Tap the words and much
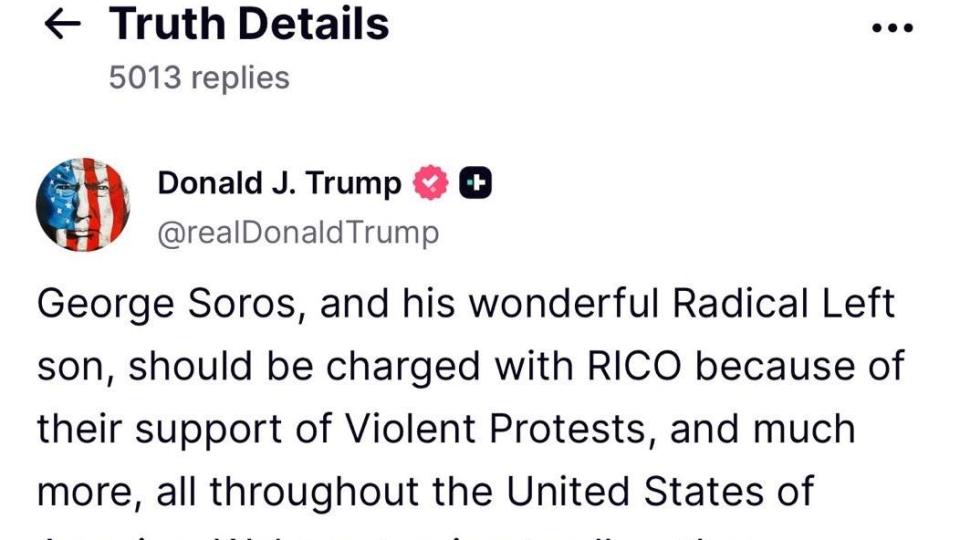The width and height of the screenshot is (960, 540). [762, 429]
